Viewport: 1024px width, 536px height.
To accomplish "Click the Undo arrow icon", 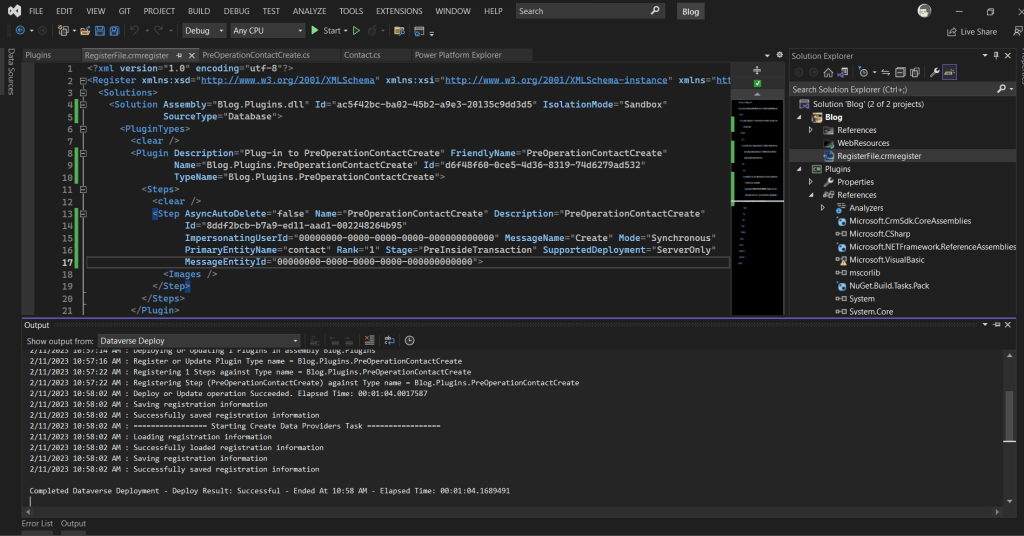I will point(135,31).
